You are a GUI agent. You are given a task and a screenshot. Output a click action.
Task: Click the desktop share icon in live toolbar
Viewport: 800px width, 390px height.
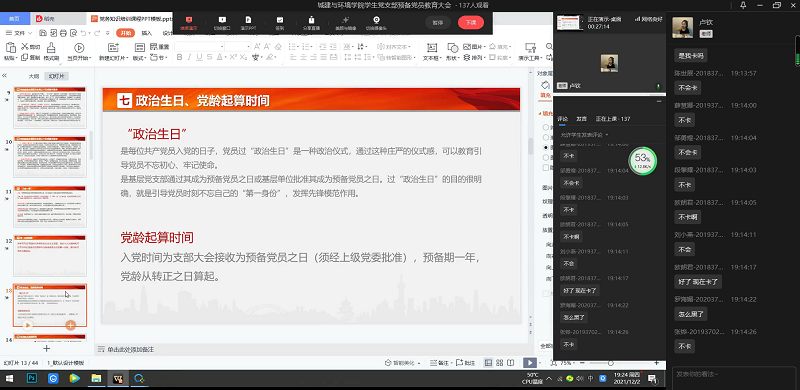[189, 20]
